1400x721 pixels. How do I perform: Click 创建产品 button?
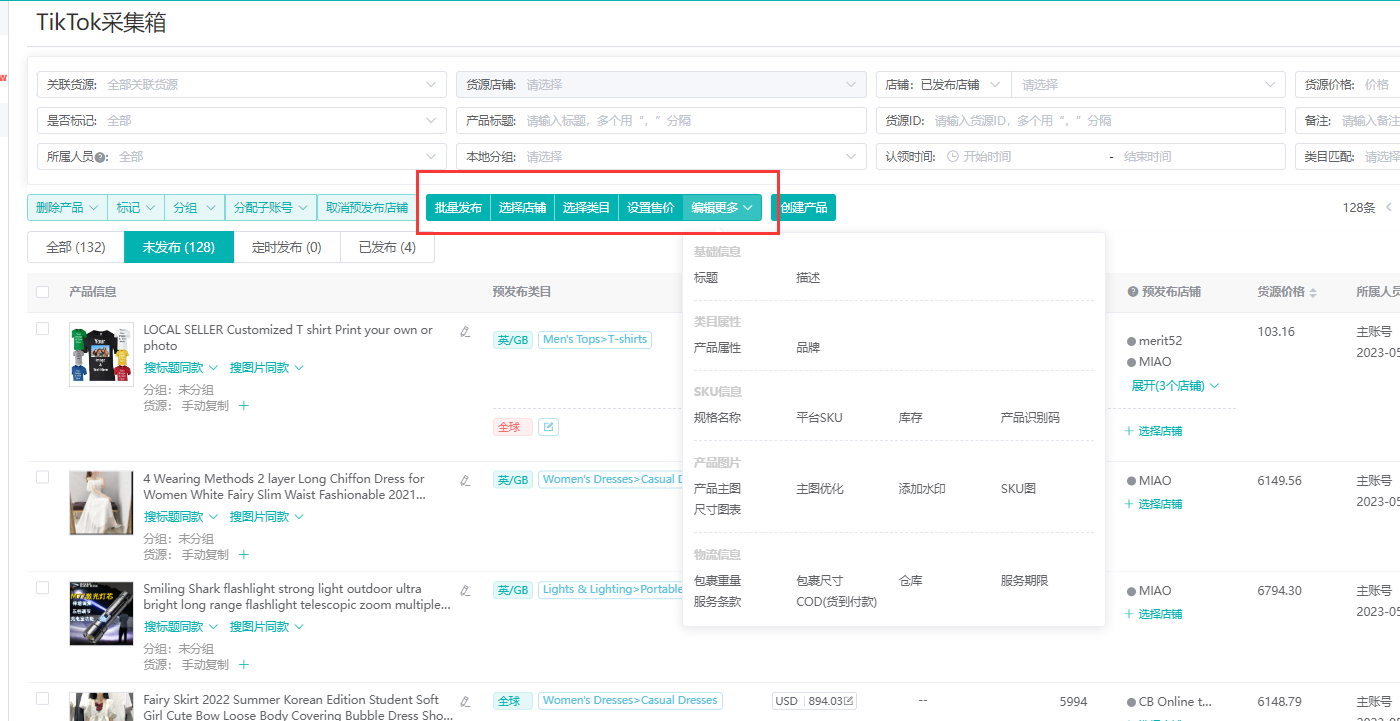[803, 208]
